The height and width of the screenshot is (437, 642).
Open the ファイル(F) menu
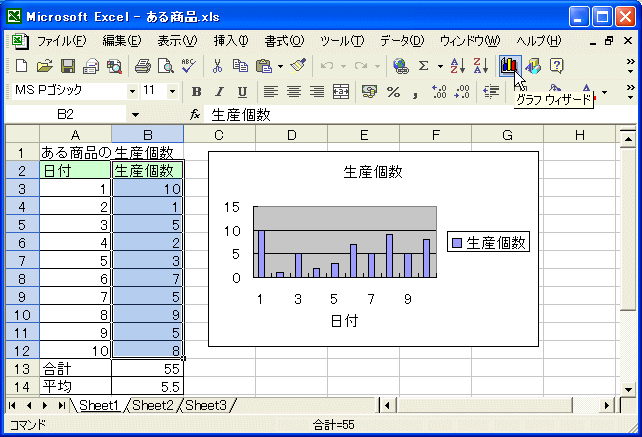(x=62, y=41)
